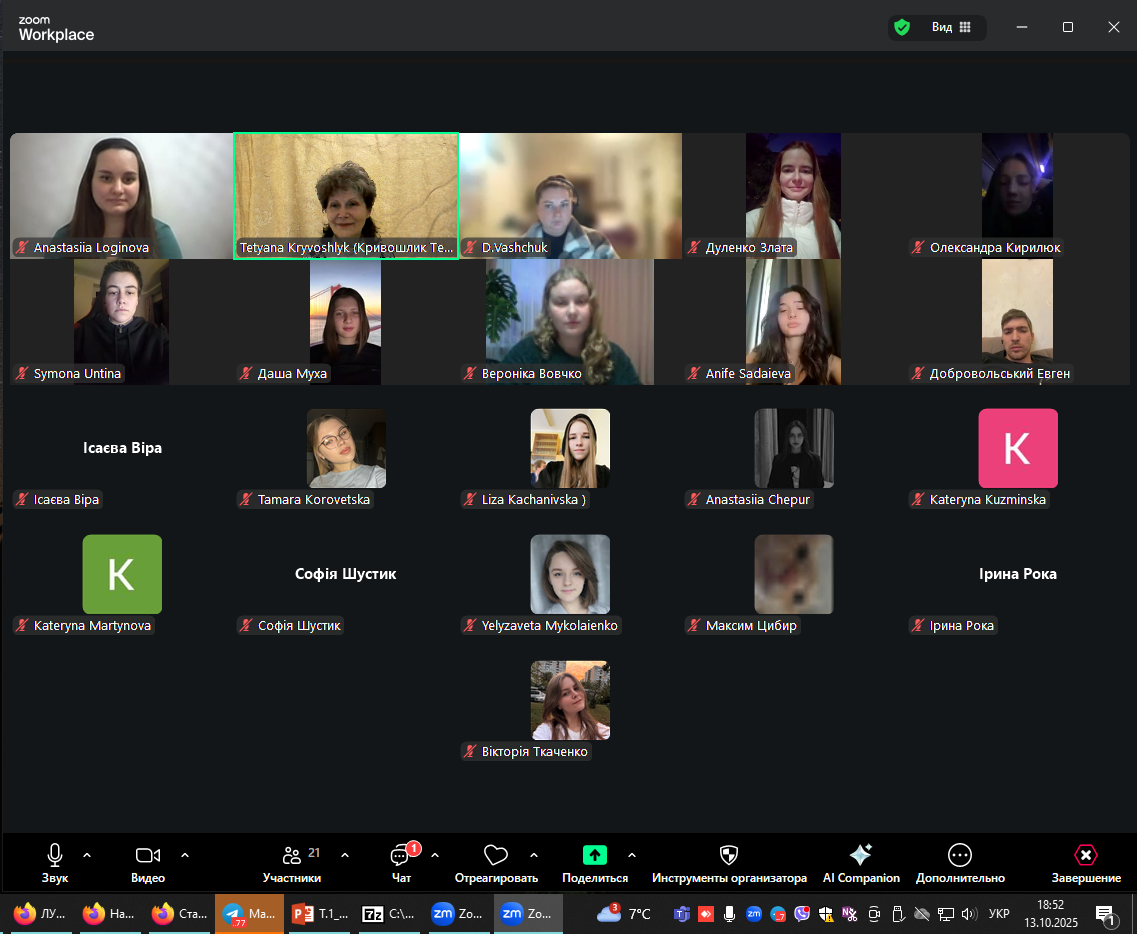
Task: Expand share options arrow beside Поделиться
Action: click(x=631, y=855)
